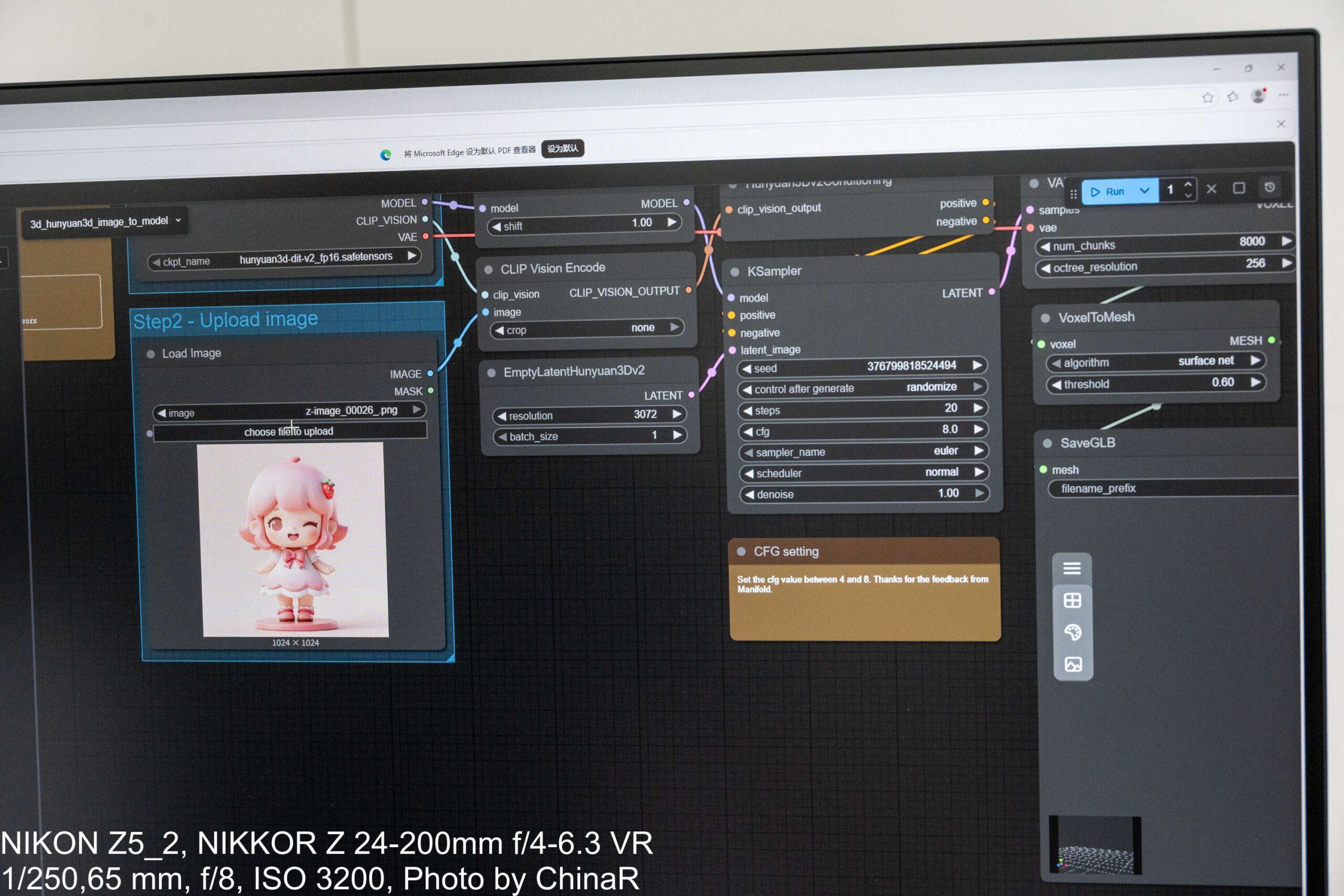The height and width of the screenshot is (896, 1344).
Task: Click the square stop icon in Run toolbar
Action: click(x=1239, y=188)
